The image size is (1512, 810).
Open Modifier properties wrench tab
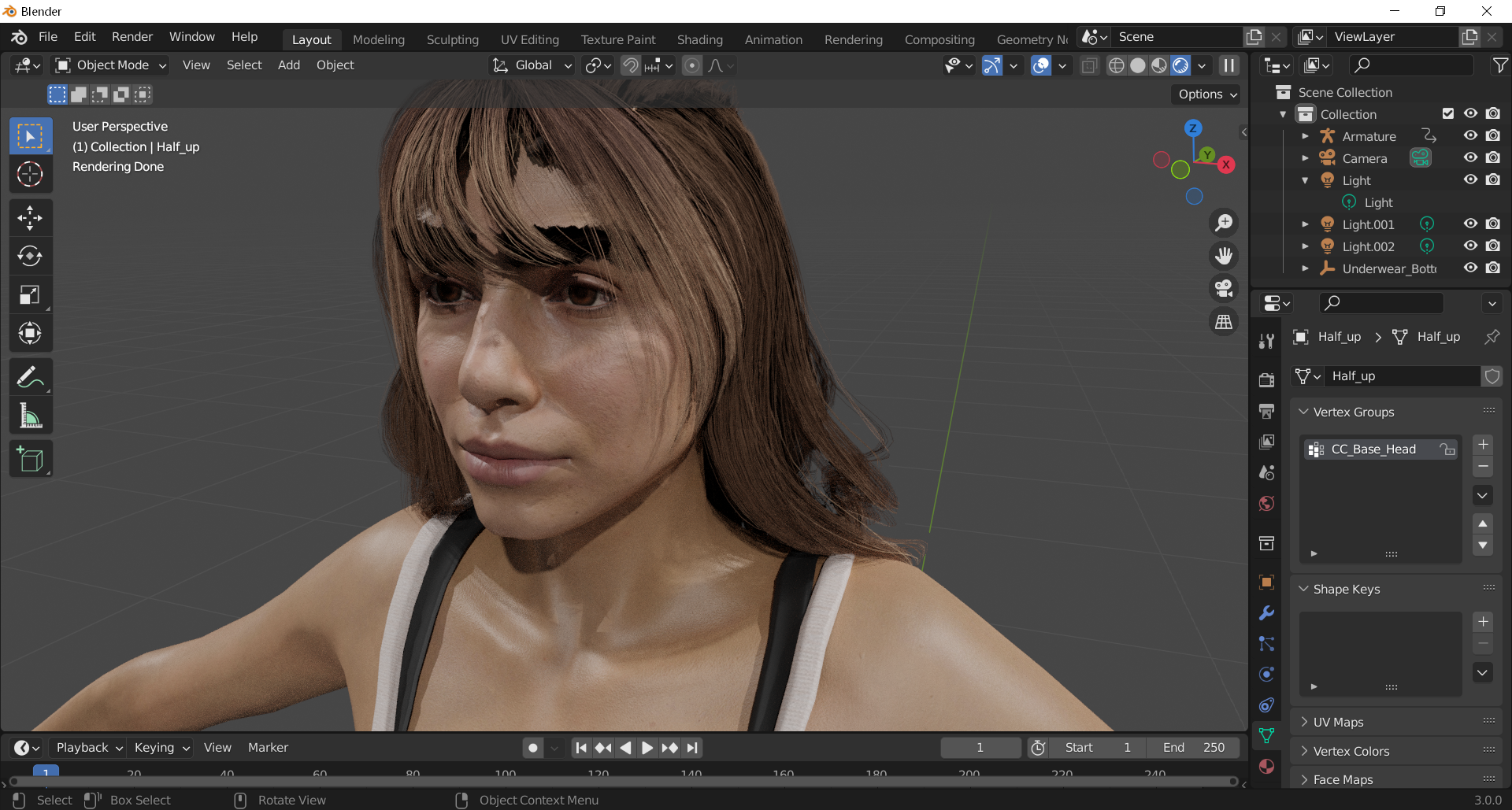(1266, 613)
